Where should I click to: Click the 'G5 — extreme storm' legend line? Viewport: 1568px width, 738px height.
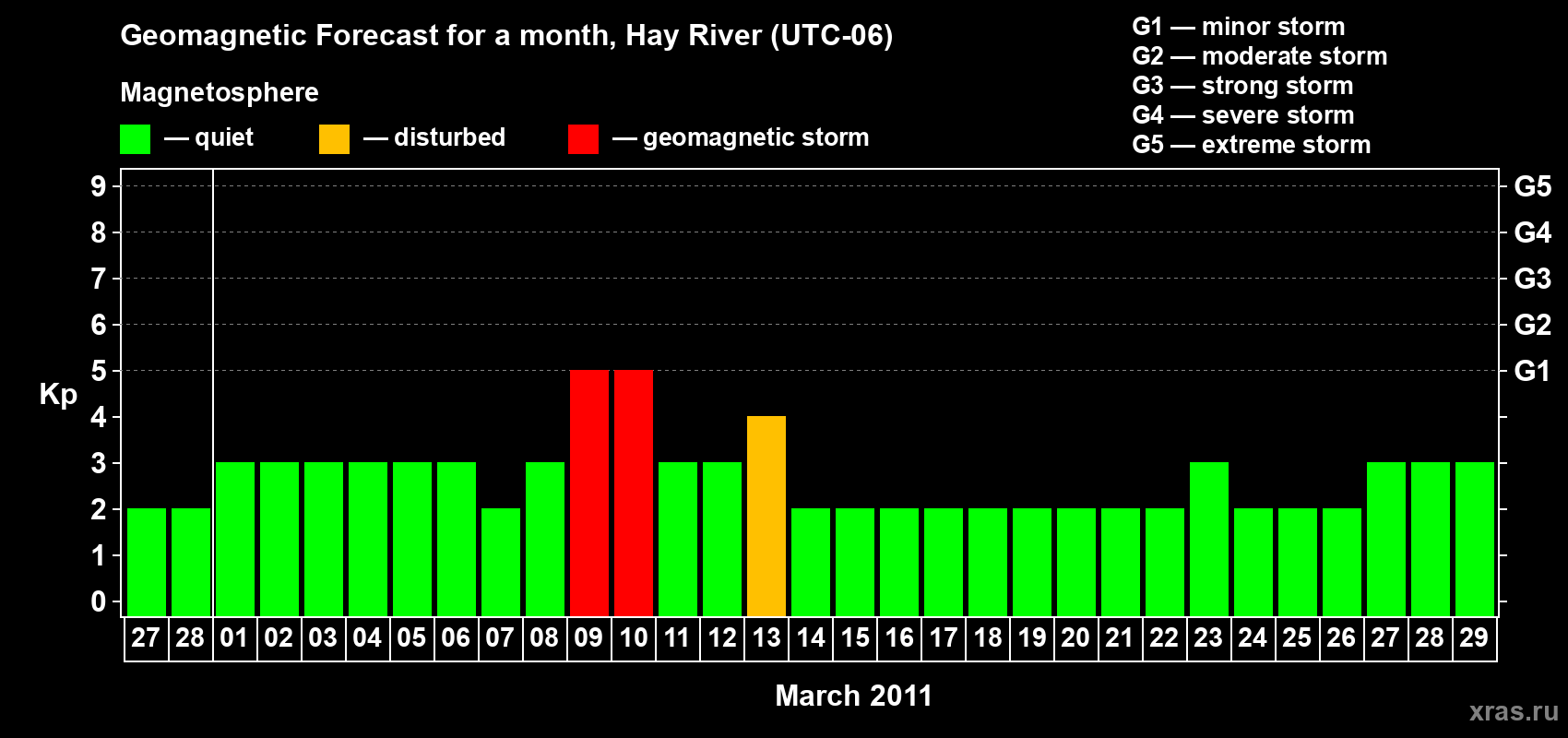click(1252, 145)
